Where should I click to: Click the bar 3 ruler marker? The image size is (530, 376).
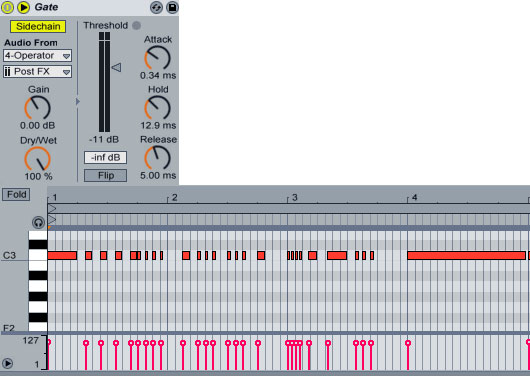coord(294,197)
